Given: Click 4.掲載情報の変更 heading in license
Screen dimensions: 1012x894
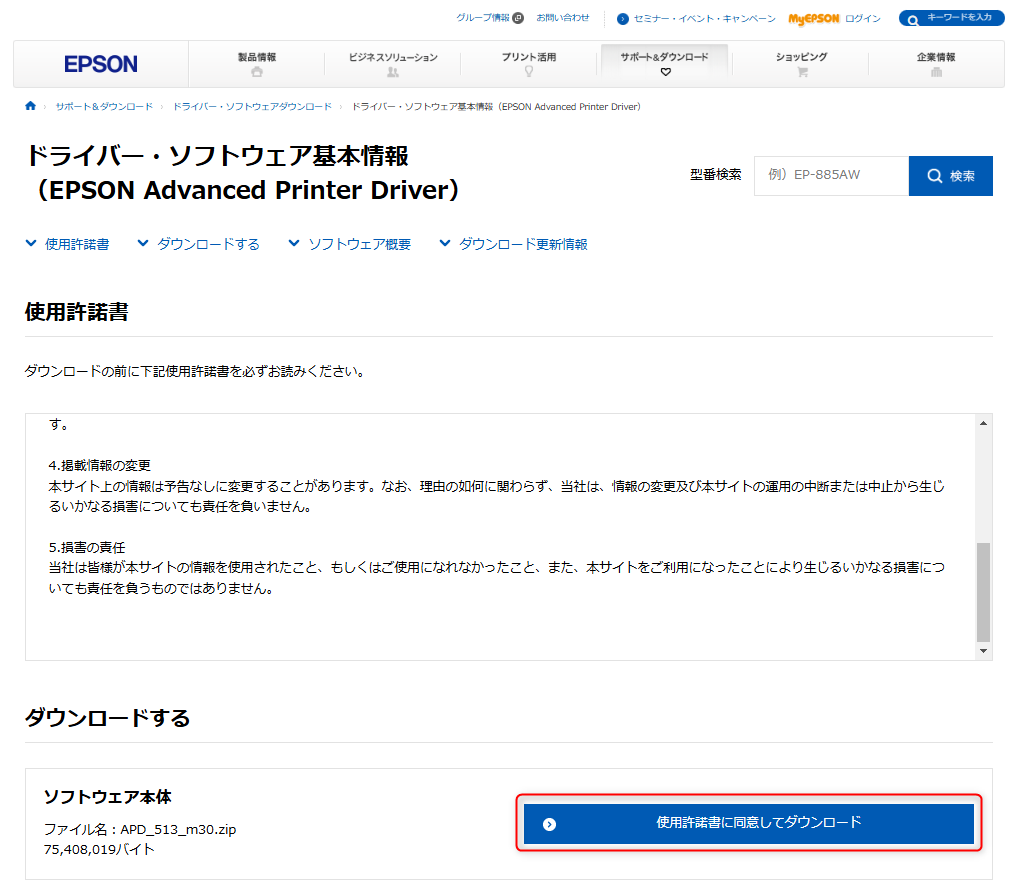Looking at the screenshot, I should tap(99, 465).
